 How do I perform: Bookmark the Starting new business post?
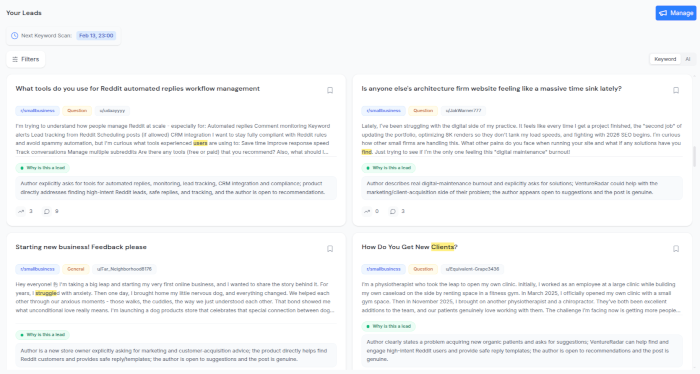(330, 249)
